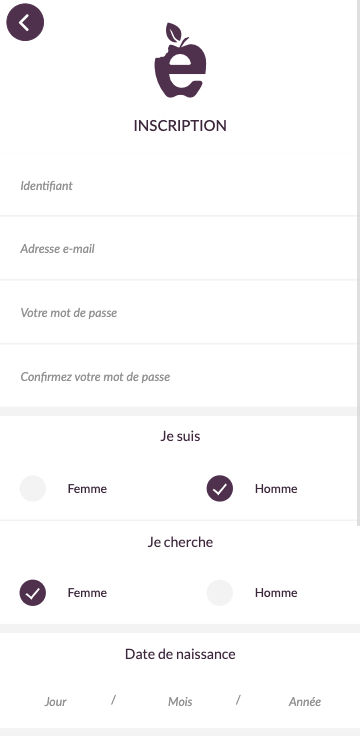
Task: Select Homme under Je suis
Action: [220, 488]
